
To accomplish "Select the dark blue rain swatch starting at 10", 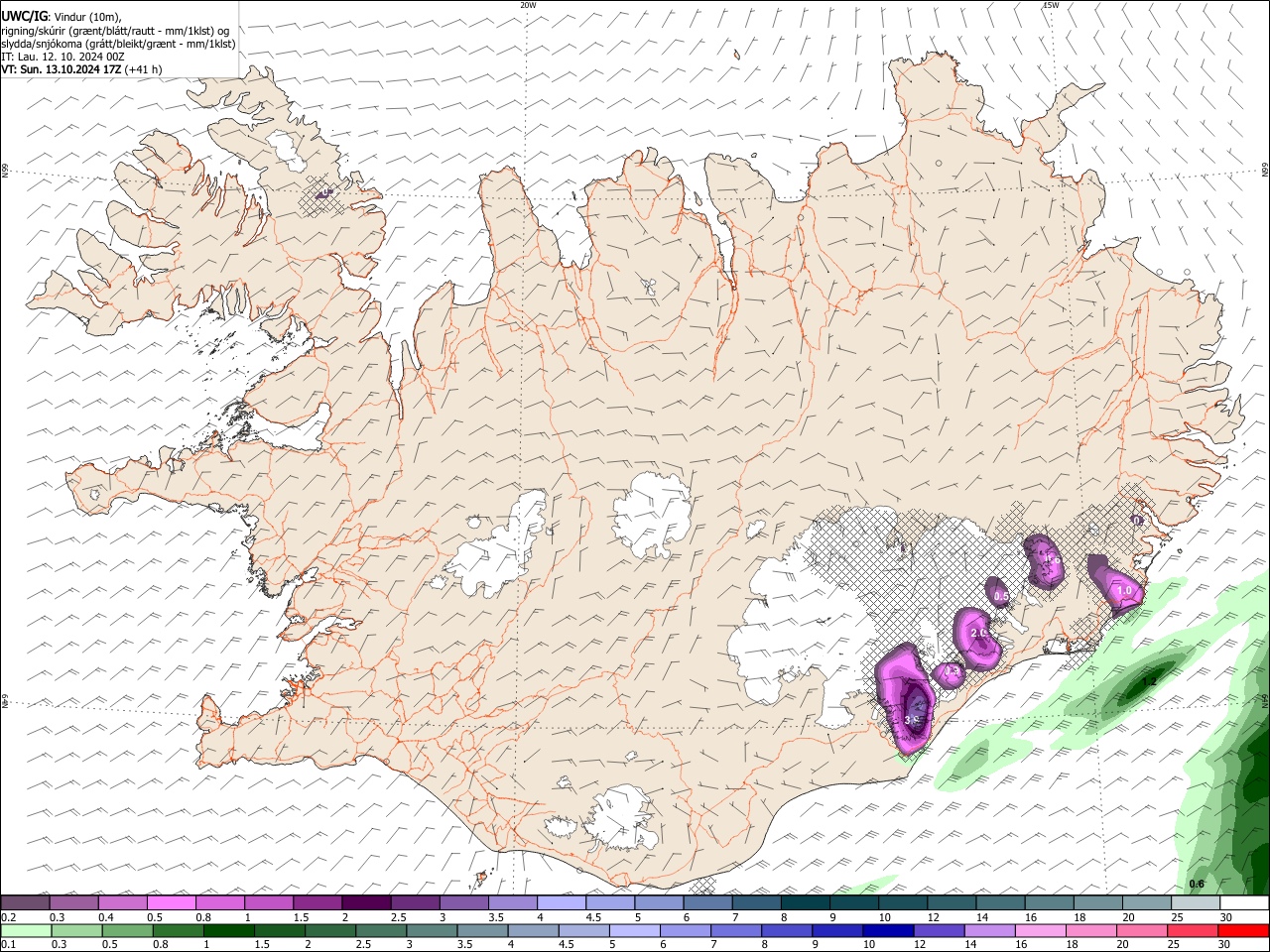I will tap(889, 930).
